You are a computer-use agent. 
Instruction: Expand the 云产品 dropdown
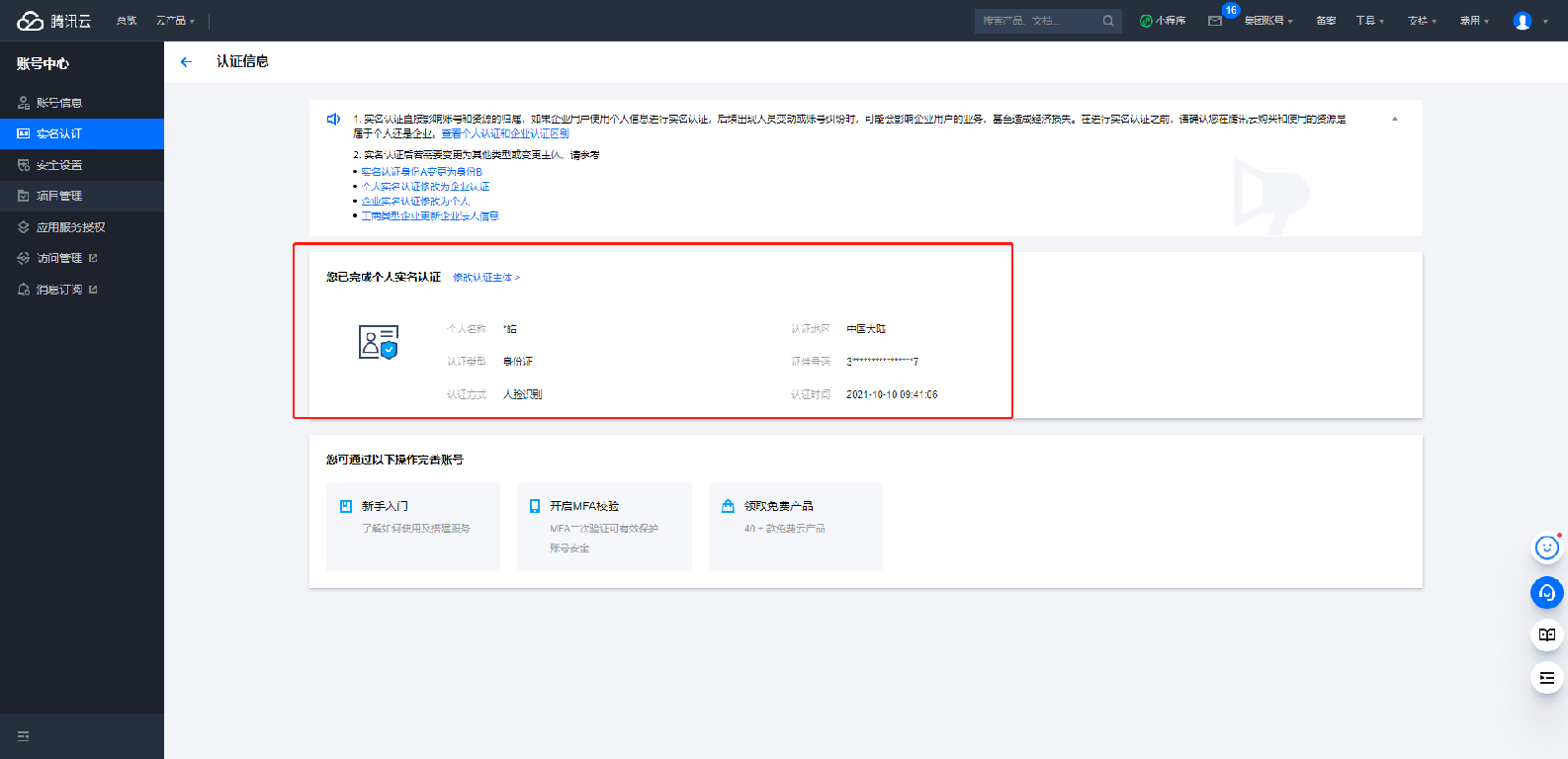176,21
